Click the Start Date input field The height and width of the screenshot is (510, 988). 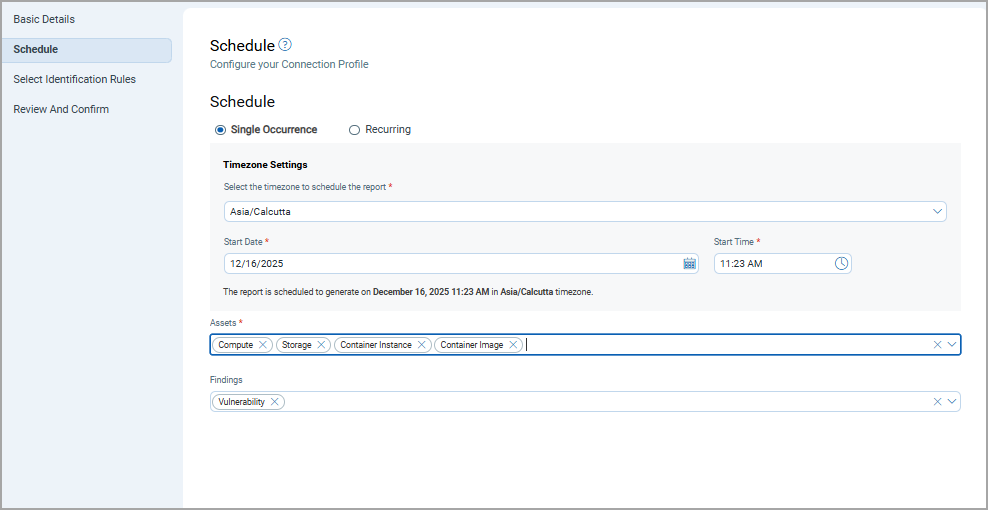(450, 264)
